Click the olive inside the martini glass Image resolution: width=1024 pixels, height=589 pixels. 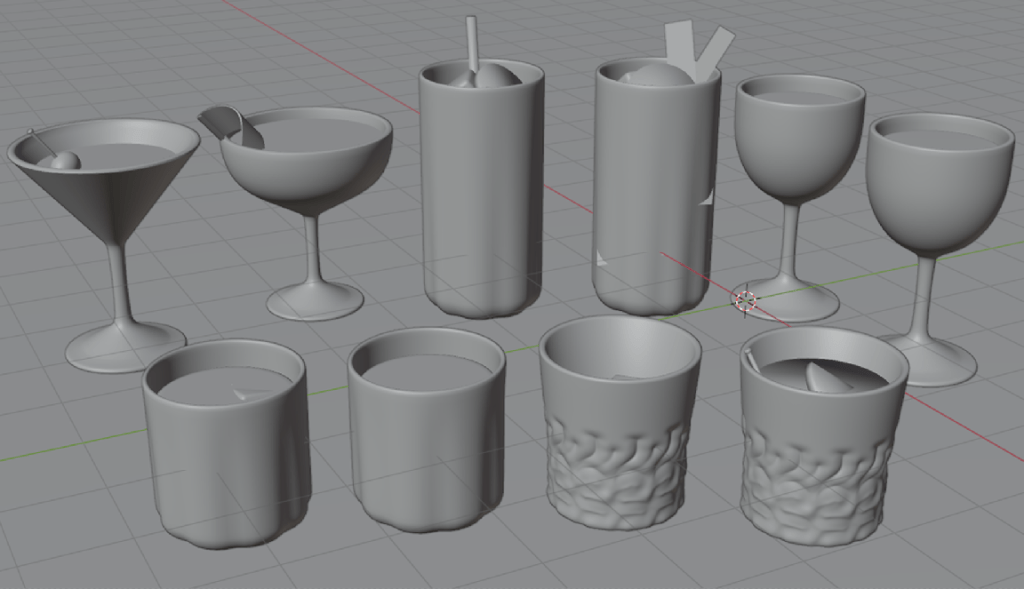(66, 160)
